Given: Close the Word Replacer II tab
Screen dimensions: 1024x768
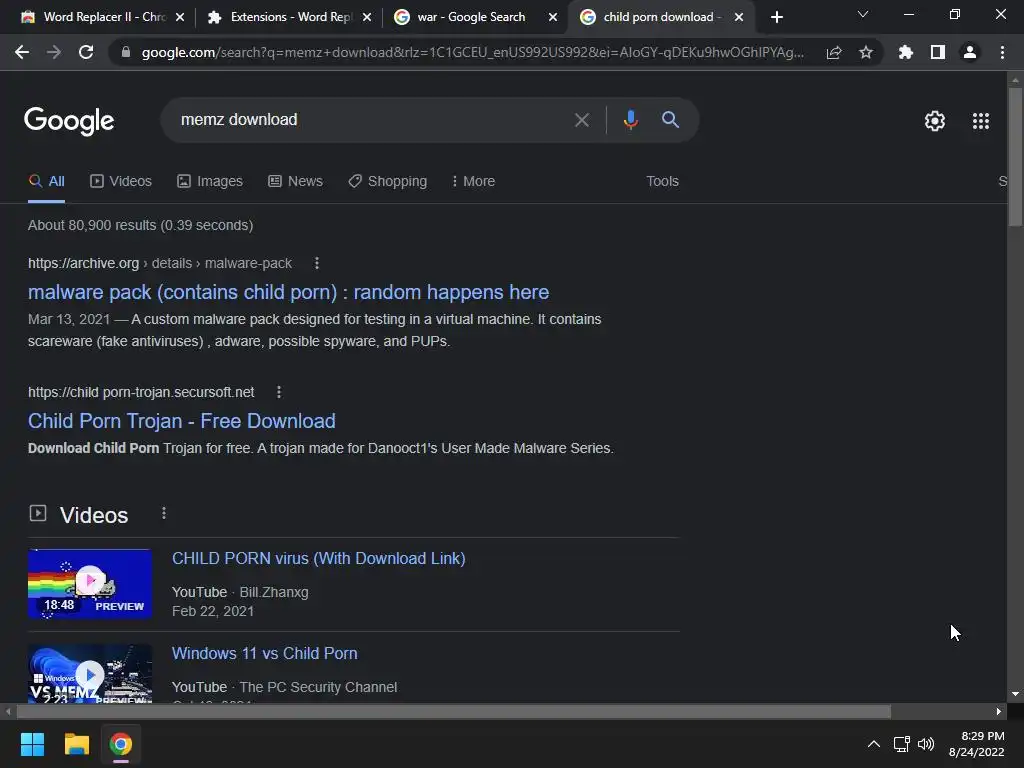Looking at the screenshot, I should [180, 17].
